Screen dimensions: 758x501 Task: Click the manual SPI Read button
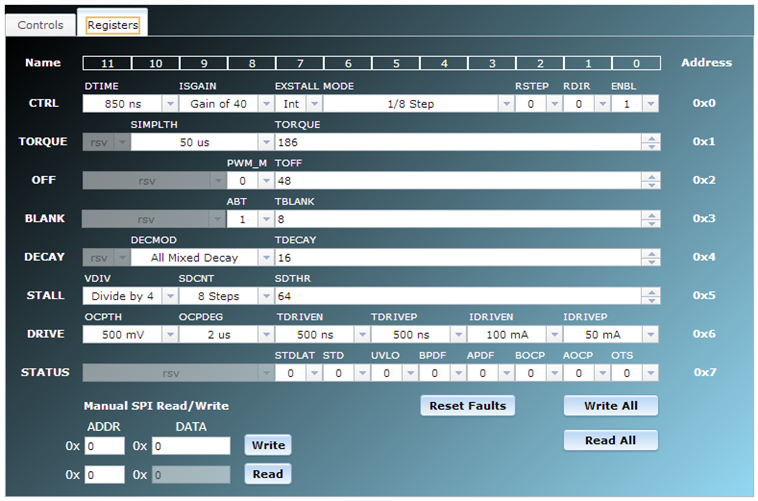coord(268,474)
